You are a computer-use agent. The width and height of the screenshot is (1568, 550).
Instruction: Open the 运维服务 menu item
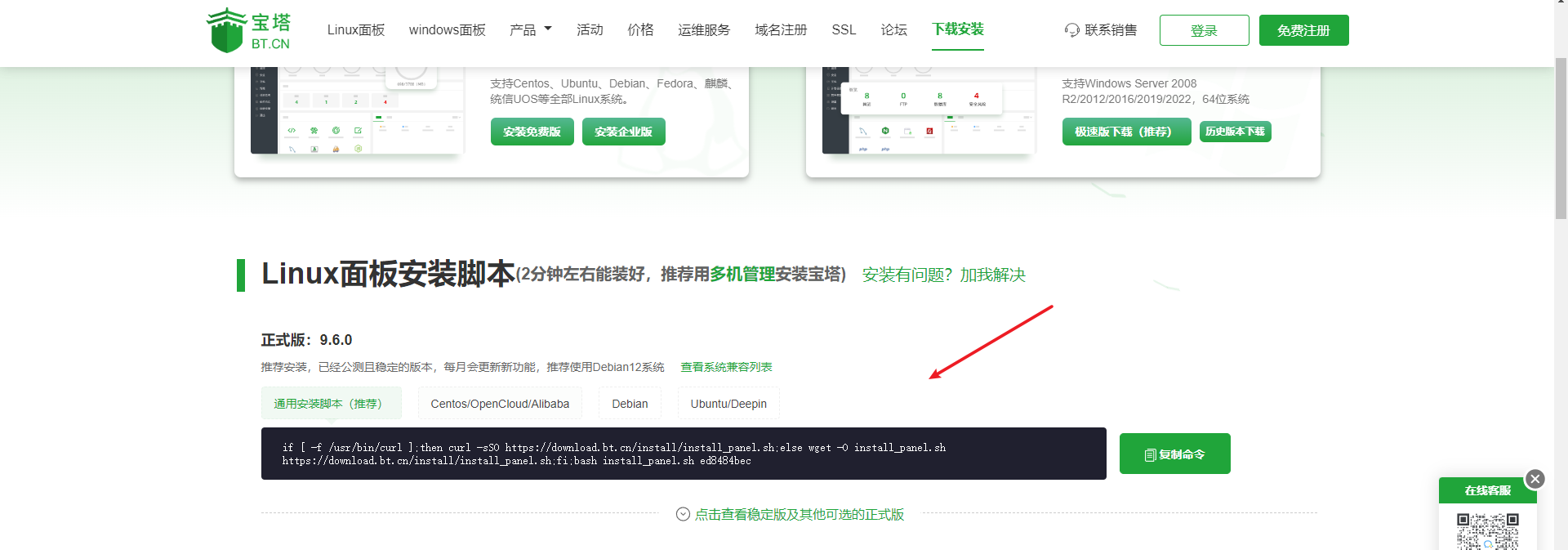[x=704, y=30]
